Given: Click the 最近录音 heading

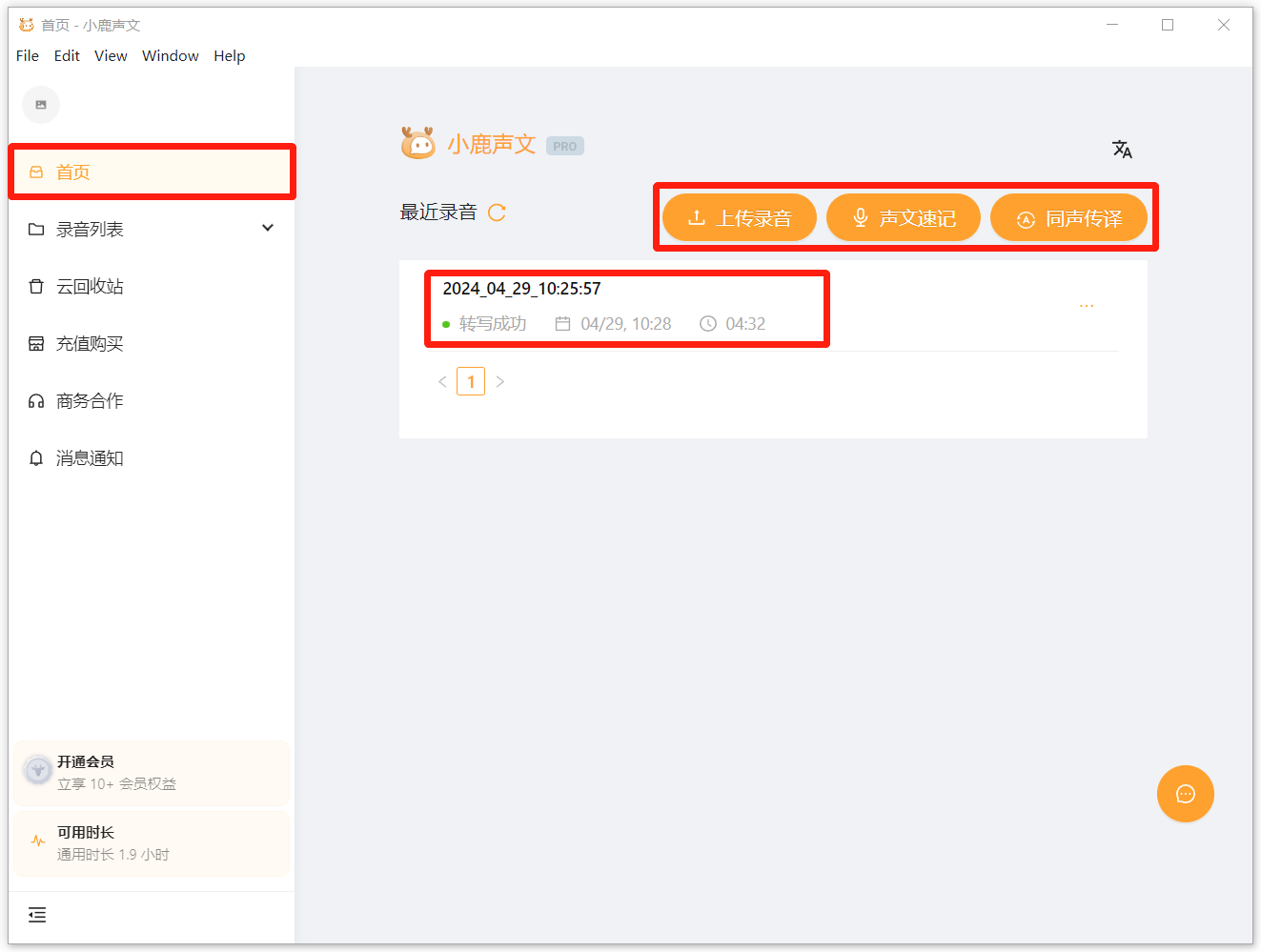Looking at the screenshot, I should (x=438, y=213).
